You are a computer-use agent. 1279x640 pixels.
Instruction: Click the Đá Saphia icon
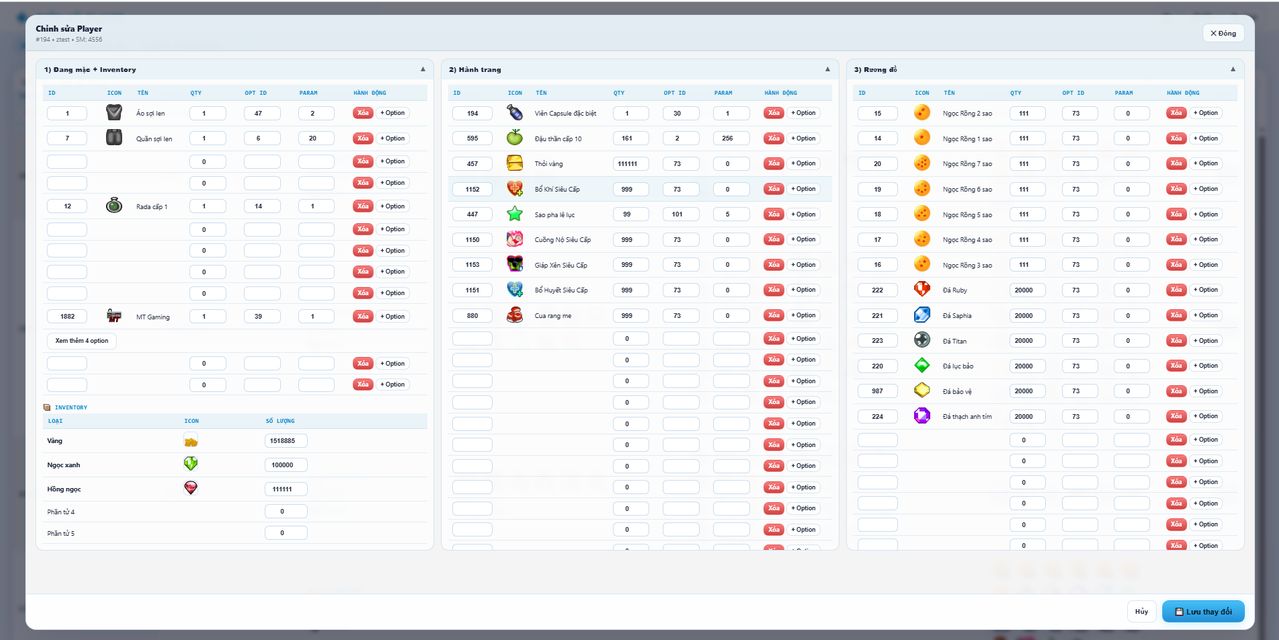[x=922, y=315]
